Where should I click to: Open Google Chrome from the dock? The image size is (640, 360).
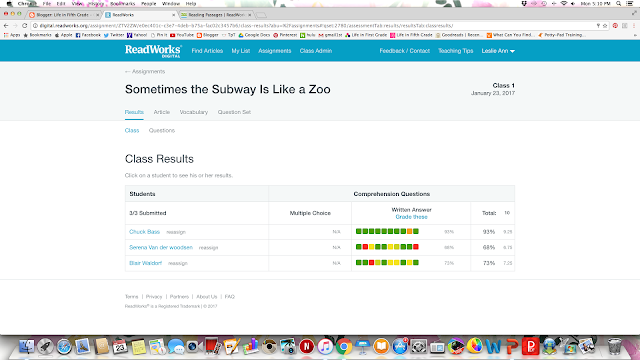(x=344, y=347)
